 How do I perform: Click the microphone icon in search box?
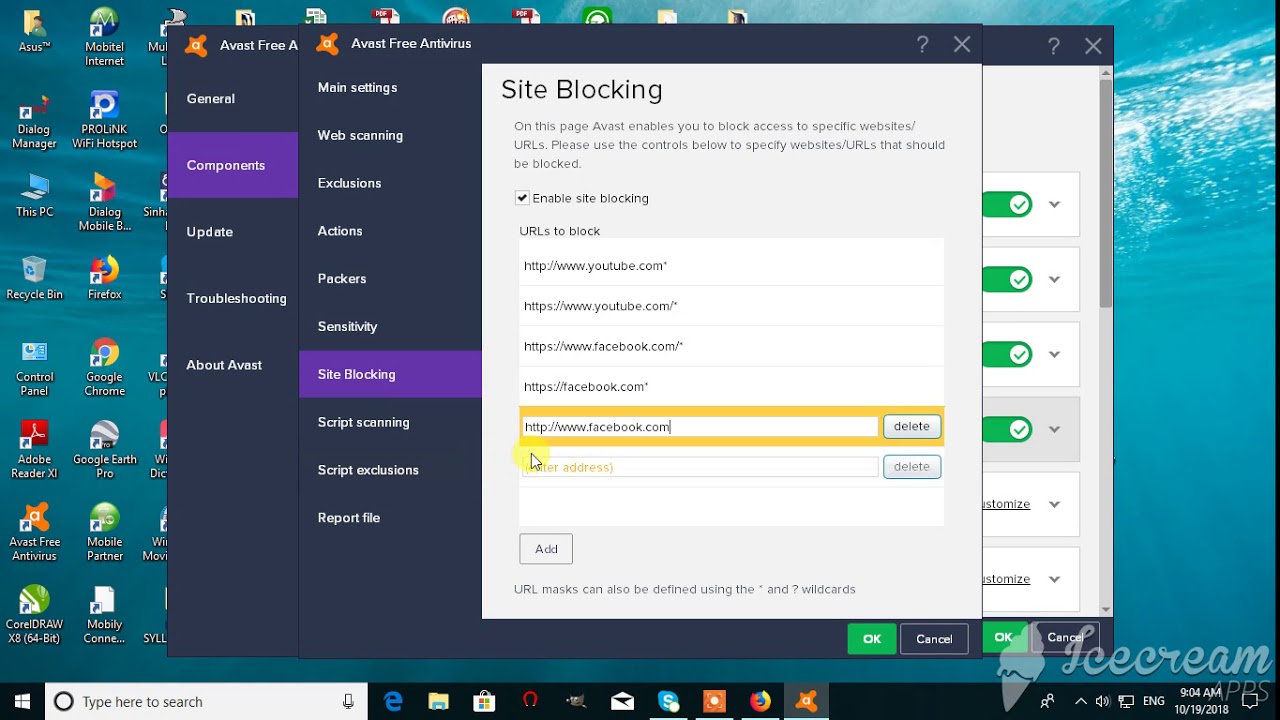[x=349, y=701]
